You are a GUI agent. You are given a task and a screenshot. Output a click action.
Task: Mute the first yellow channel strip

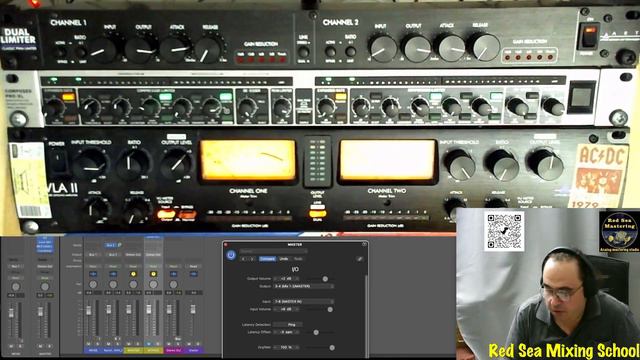pos(129,344)
